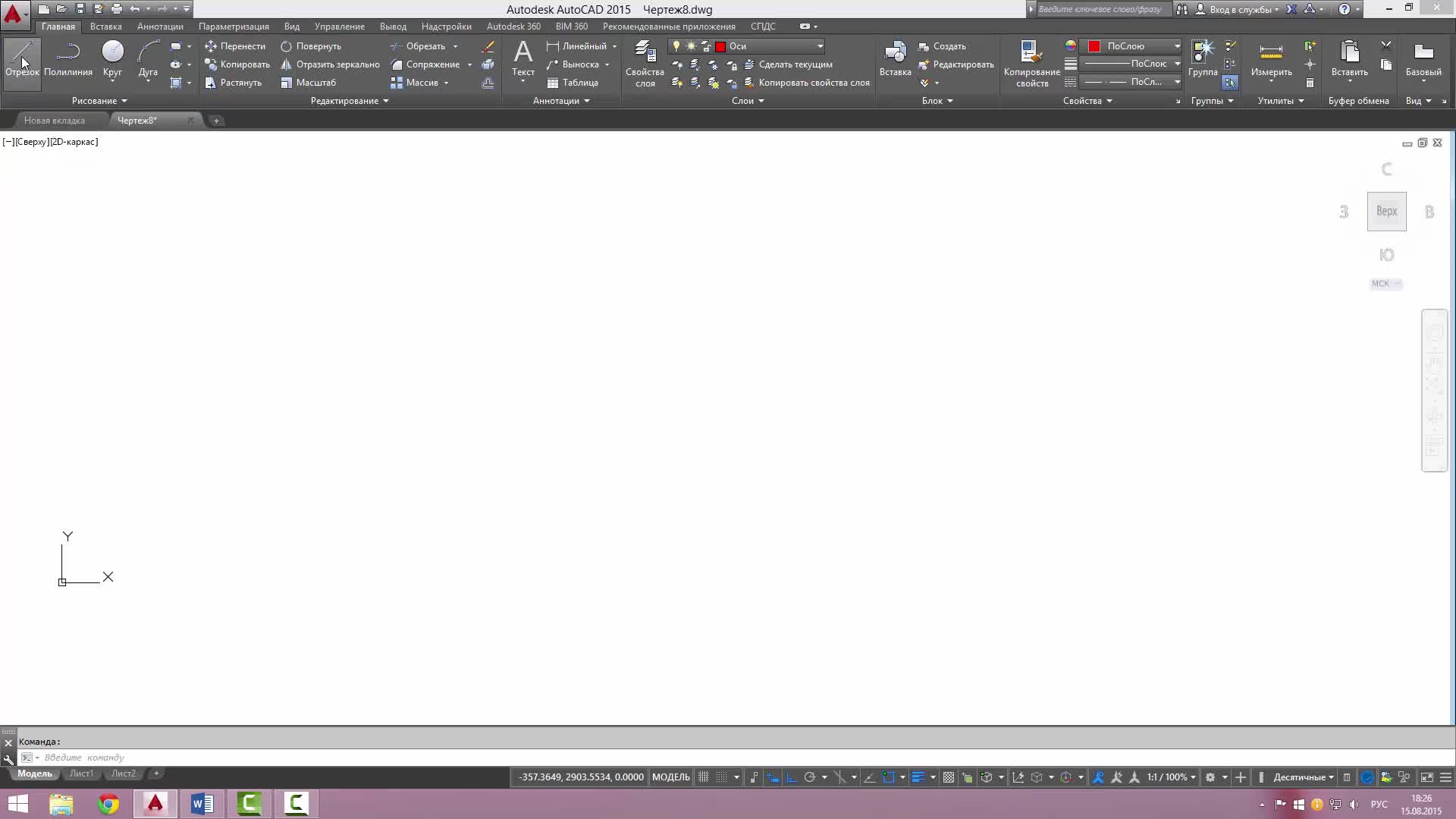Click the МОДЕЛЬ status bar button
The height and width of the screenshot is (819, 1456).
pos(671,777)
